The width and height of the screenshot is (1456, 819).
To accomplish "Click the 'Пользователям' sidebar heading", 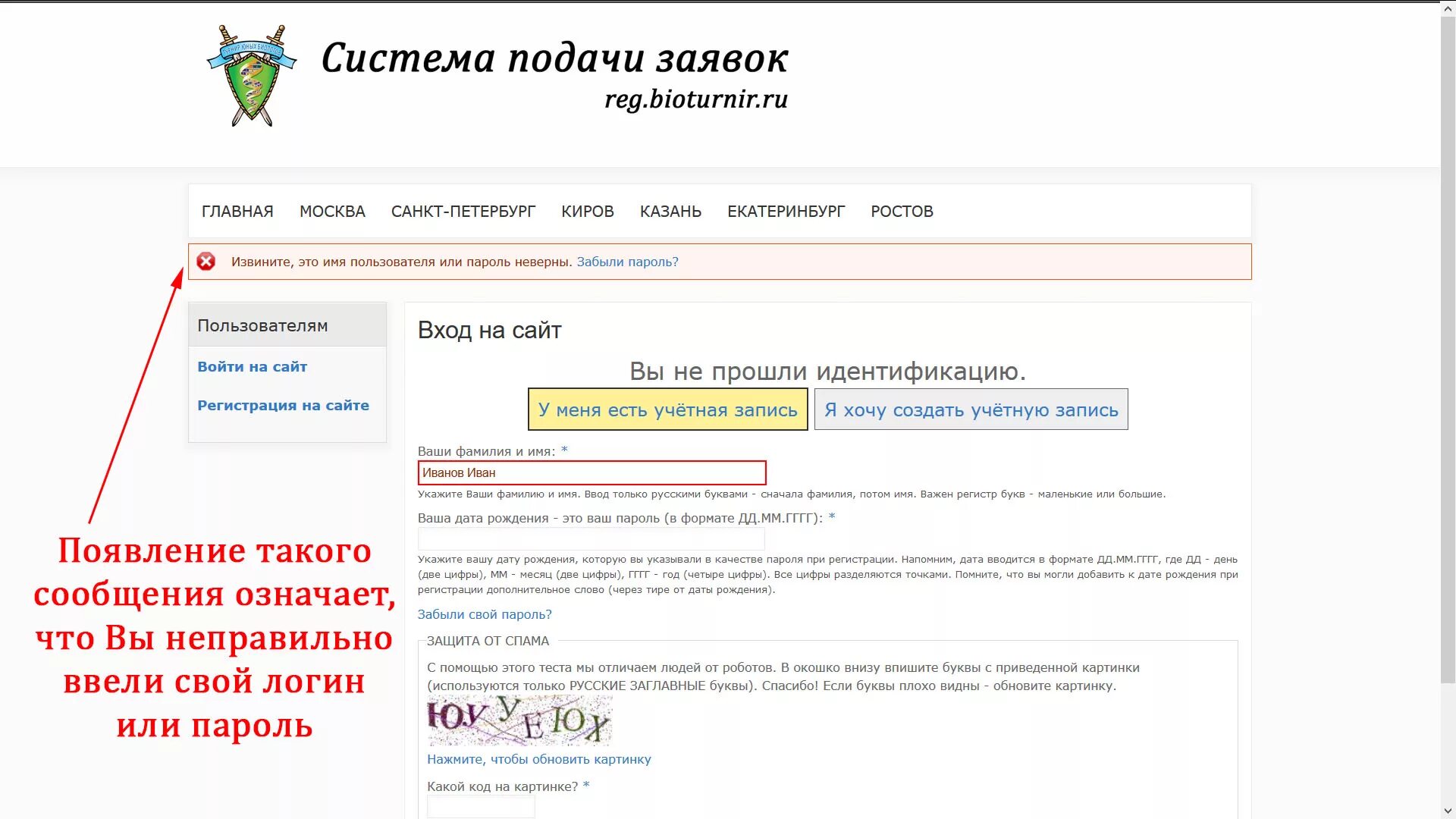I will [x=262, y=325].
